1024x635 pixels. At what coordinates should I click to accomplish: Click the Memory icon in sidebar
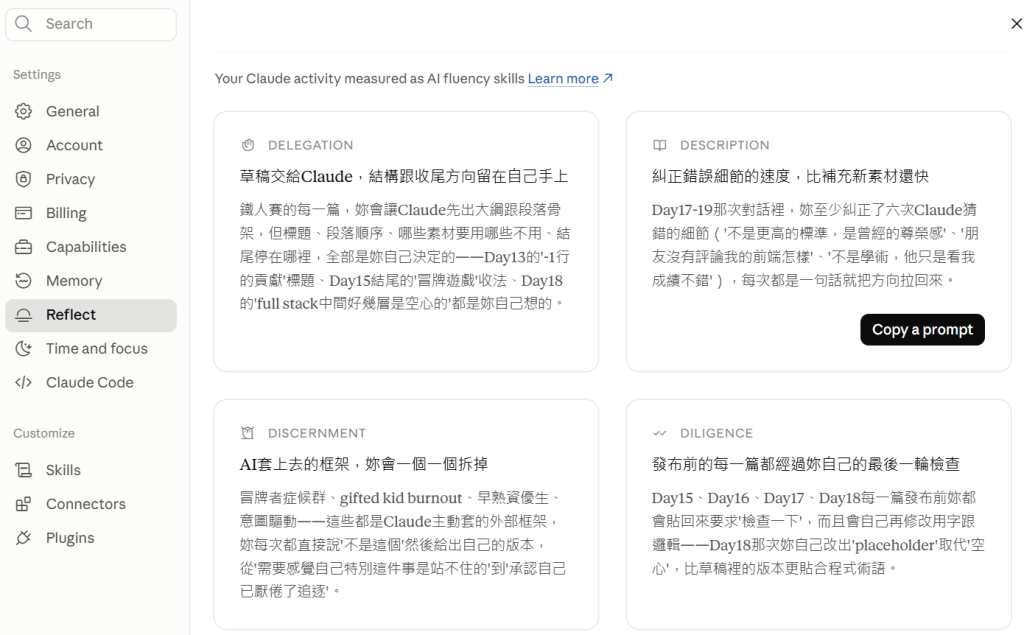point(24,281)
